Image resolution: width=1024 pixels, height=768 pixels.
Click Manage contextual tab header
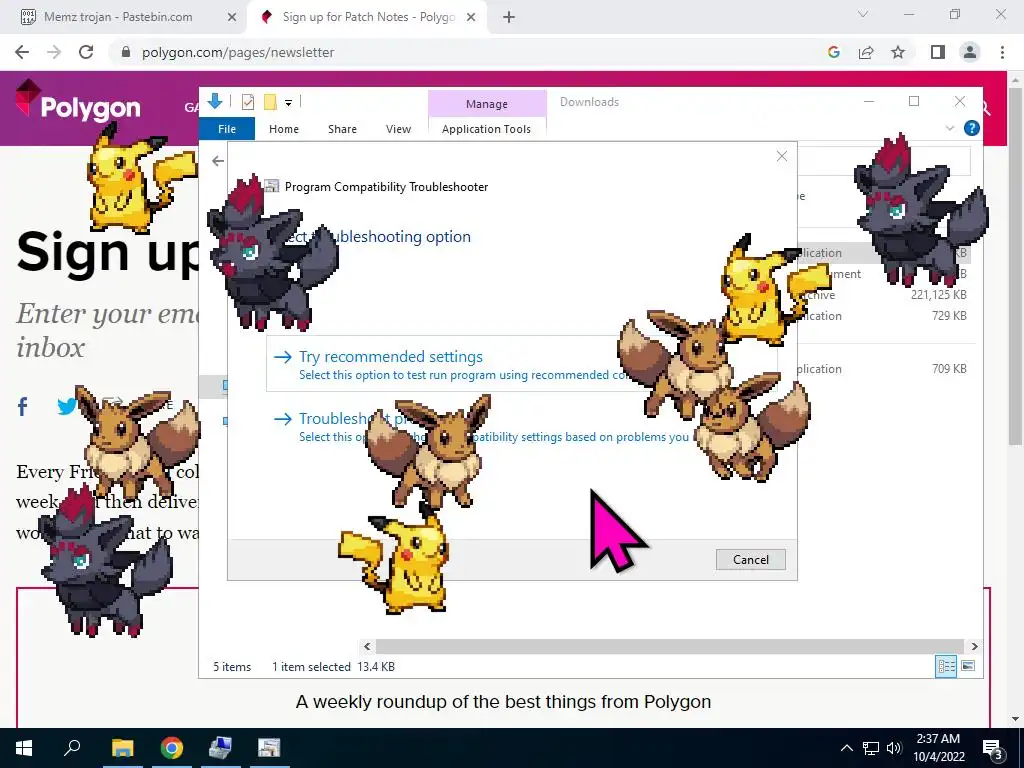coord(487,104)
